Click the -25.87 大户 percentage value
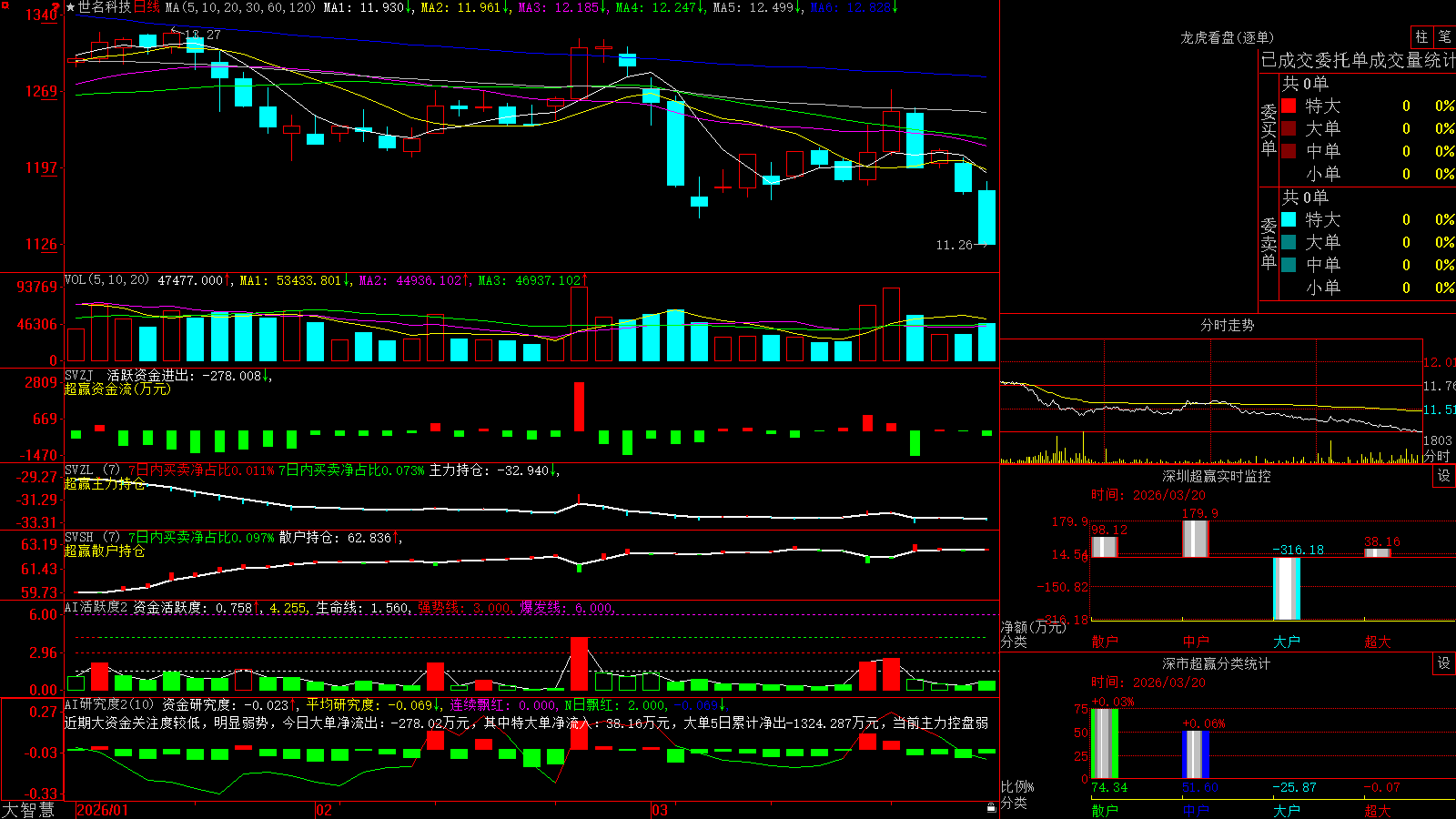This screenshot has height=819, width=1456. pyautogui.click(x=1294, y=787)
